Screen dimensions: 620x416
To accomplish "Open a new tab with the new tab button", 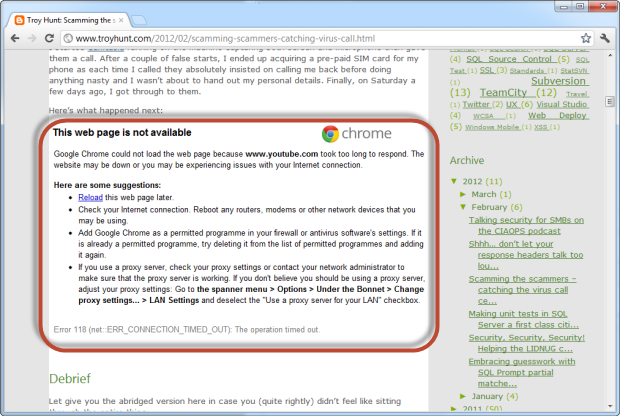I will pyautogui.click(x=138, y=20).
